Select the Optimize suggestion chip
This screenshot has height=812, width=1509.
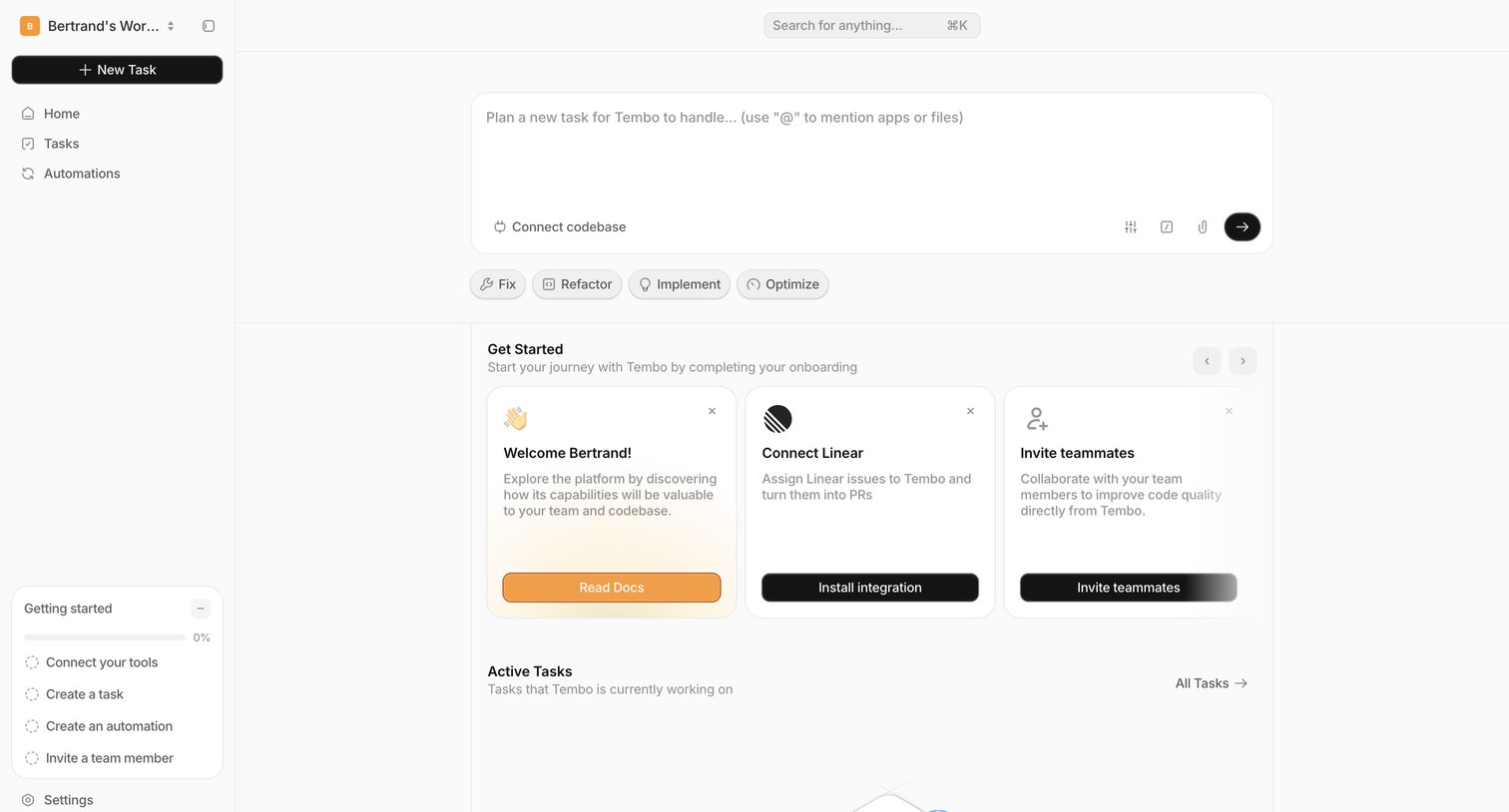[x=782, y=284]
